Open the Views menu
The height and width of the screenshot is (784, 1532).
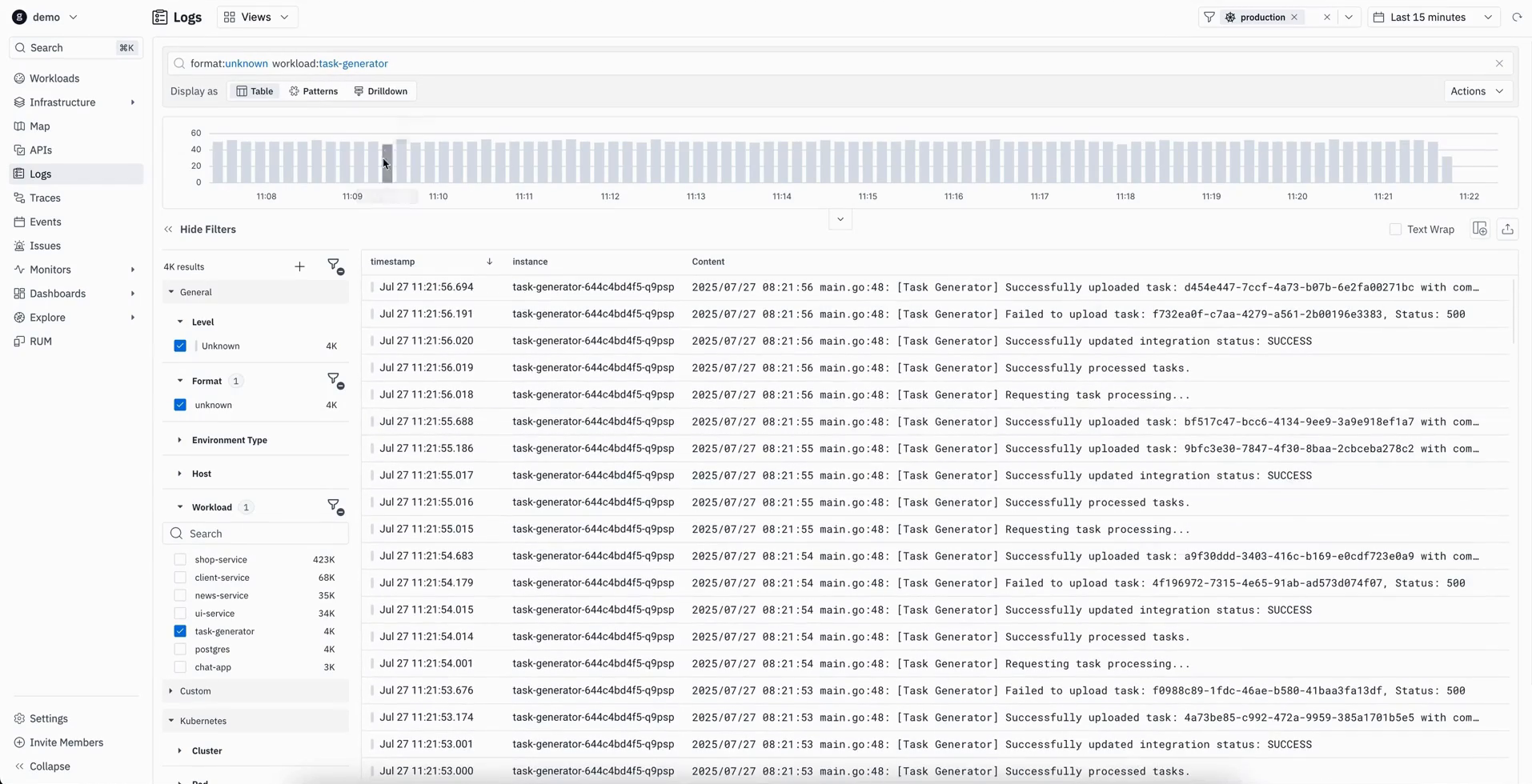pyautogui.click(x=255, y=17)
